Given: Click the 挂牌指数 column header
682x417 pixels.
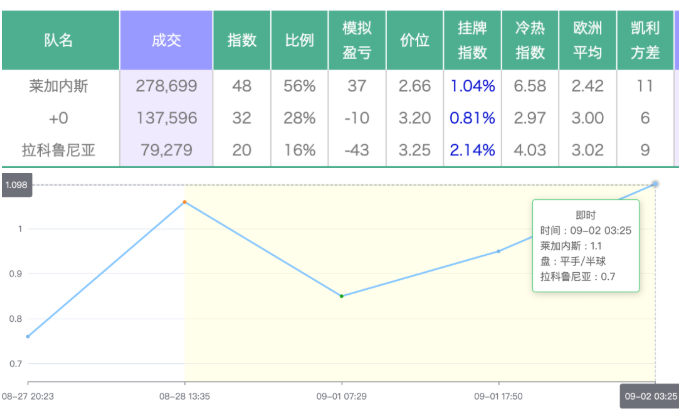Looking at the screenshot, I should [x=472, y=40].
